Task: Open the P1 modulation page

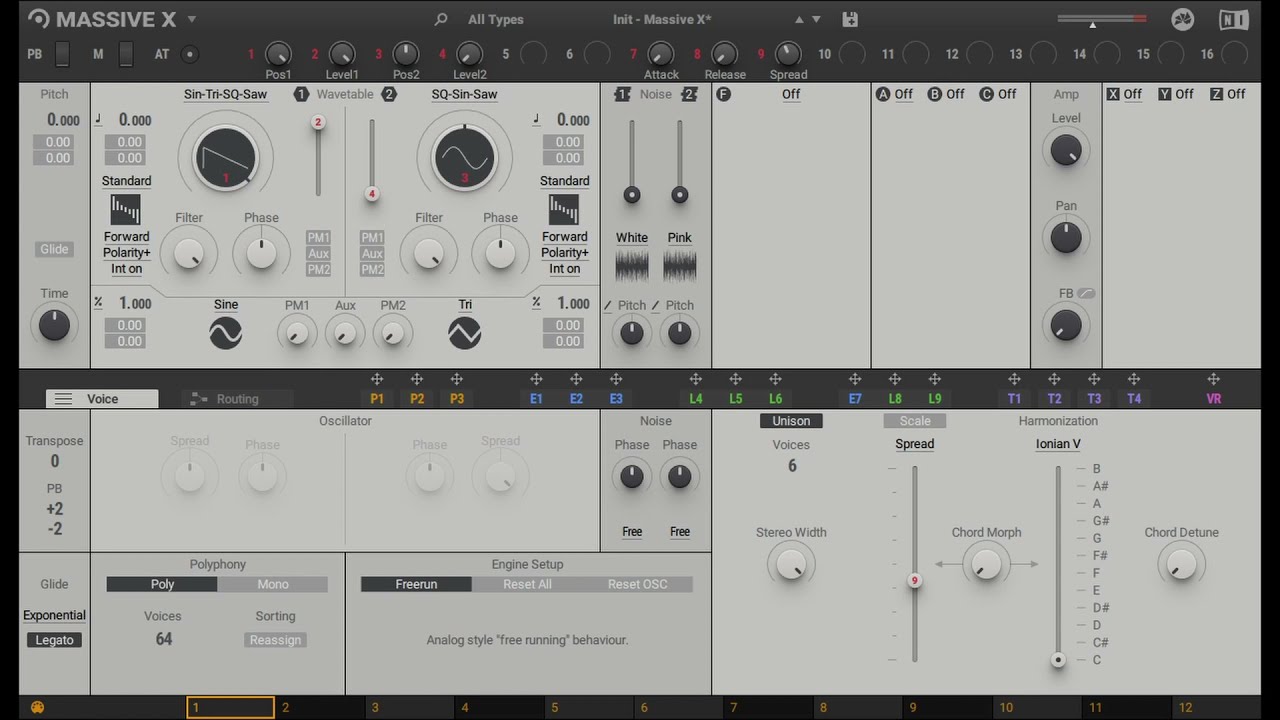Action: click(377, 398)
